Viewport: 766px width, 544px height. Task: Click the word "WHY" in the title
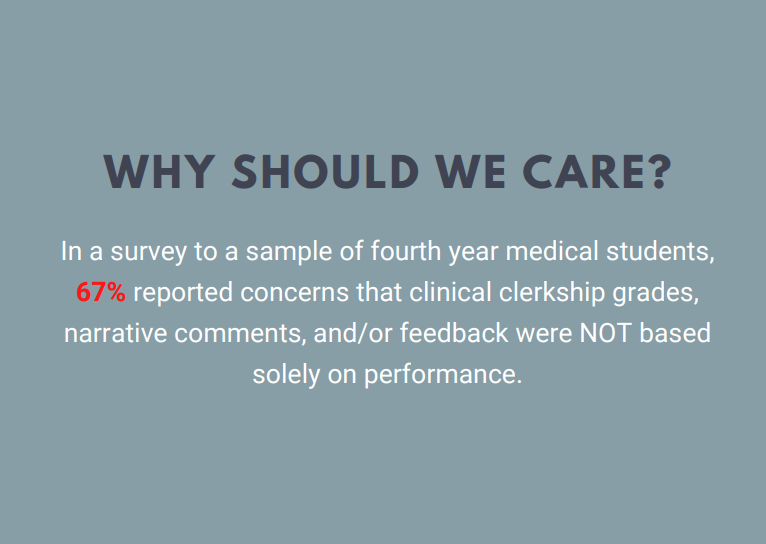click(159, 172)
